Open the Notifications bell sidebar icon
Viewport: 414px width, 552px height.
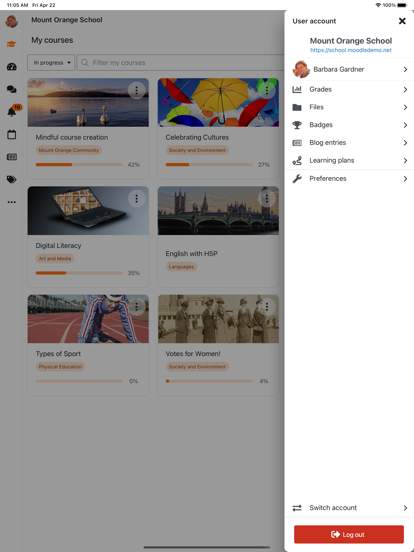[x=12, y=112]
